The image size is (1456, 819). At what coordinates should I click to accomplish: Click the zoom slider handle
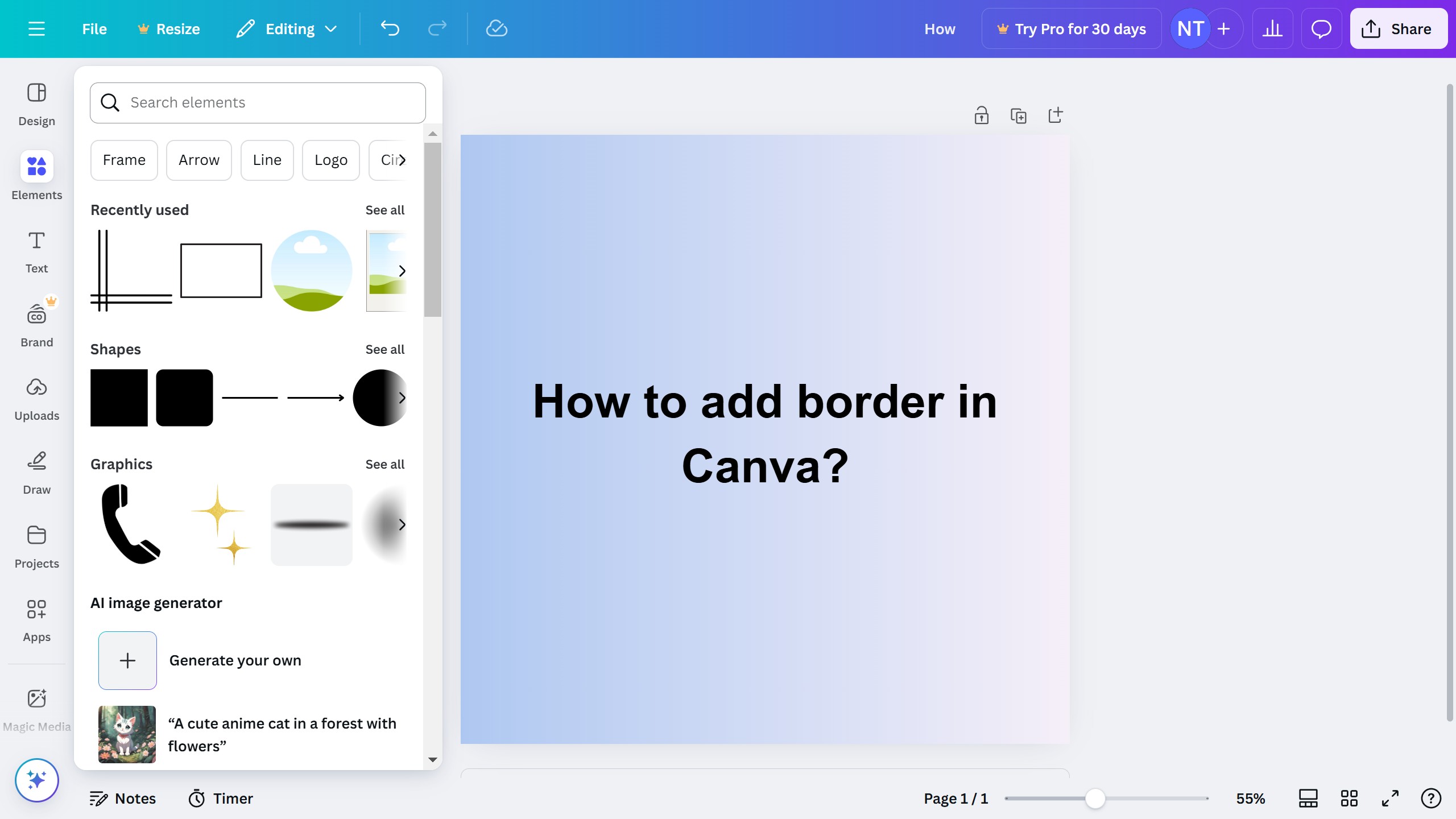tap(1095, 798)
